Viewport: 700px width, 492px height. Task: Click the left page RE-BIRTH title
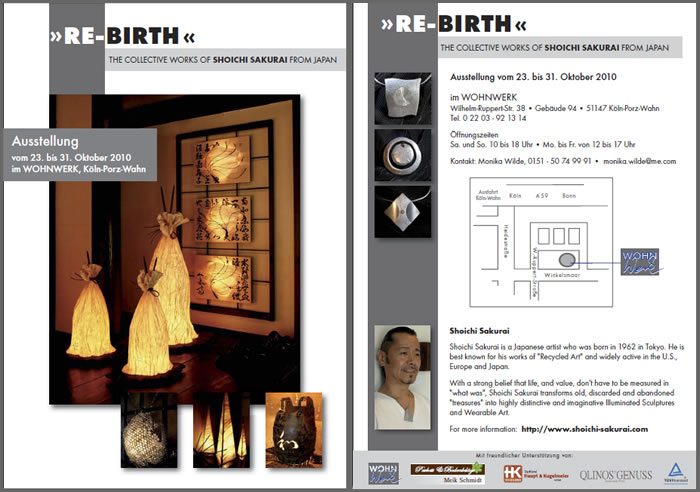(122, 39)
